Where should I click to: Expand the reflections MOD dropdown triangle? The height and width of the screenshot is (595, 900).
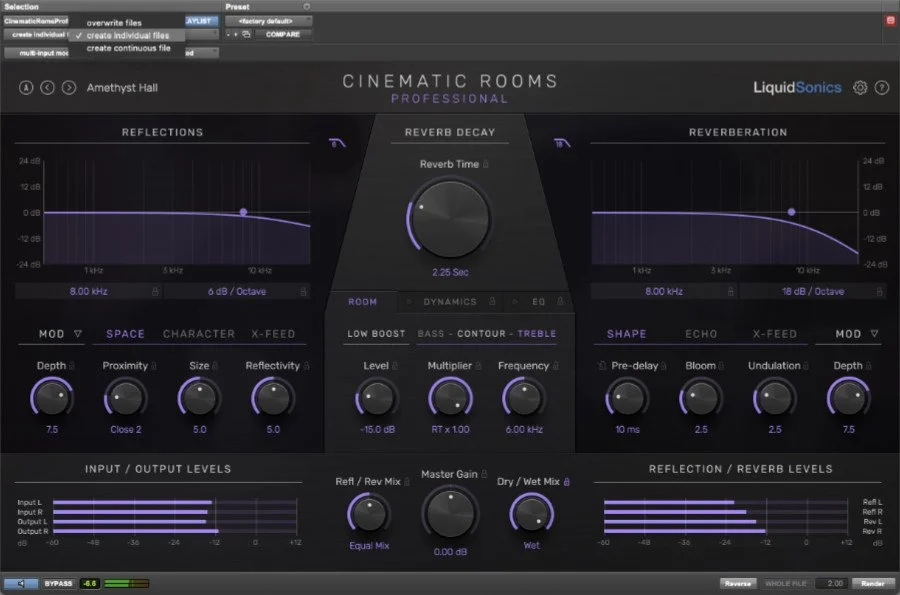pos(77,333)
